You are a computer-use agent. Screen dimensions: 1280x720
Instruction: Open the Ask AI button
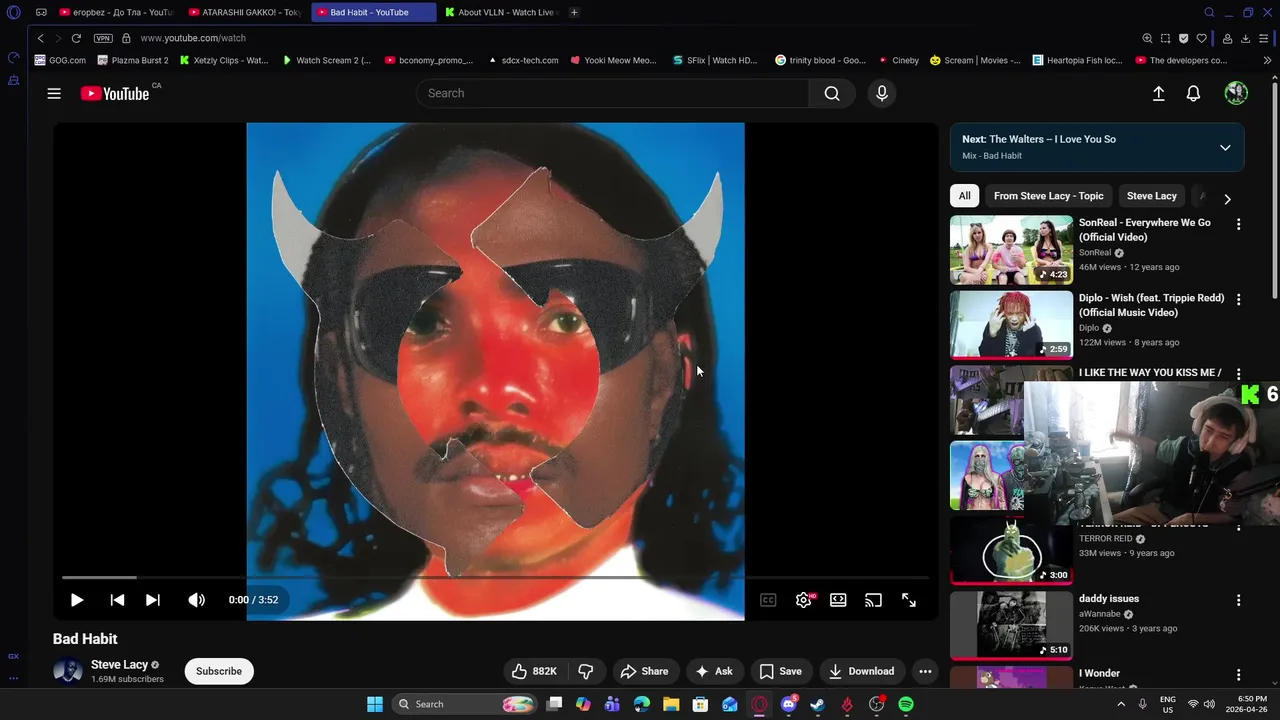point(714,671)
